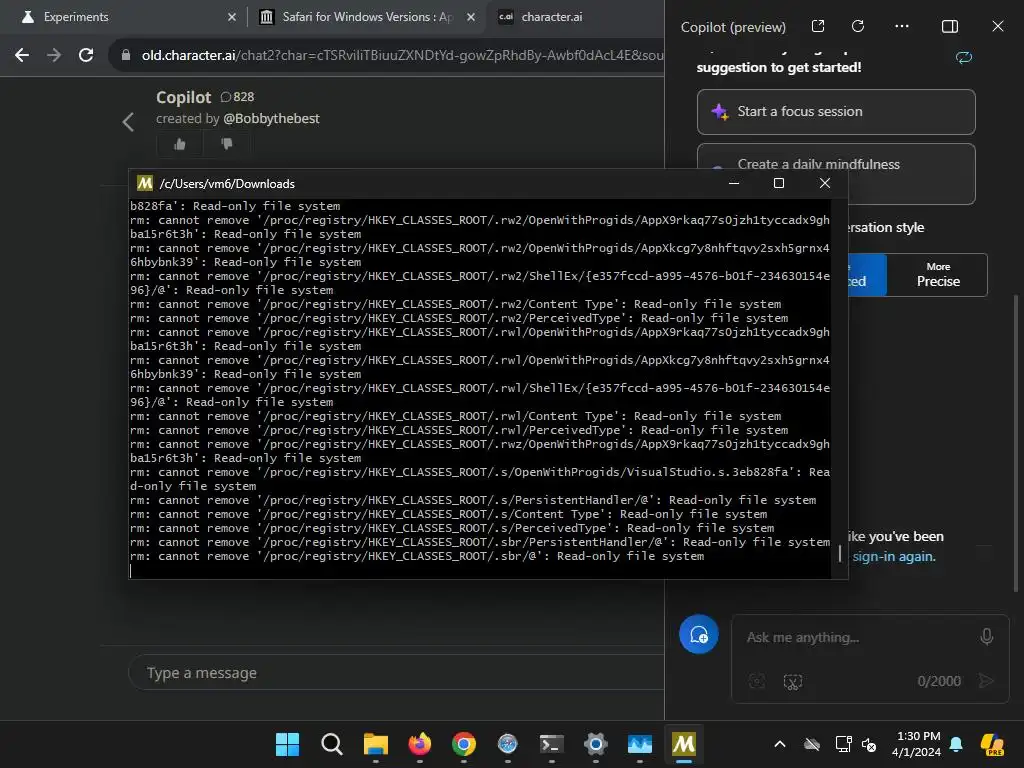Image resolution: width=1024 pixels, height=768 pixels.
Task: Select the Balanced conversation style button
Action: tap(866, 275)
